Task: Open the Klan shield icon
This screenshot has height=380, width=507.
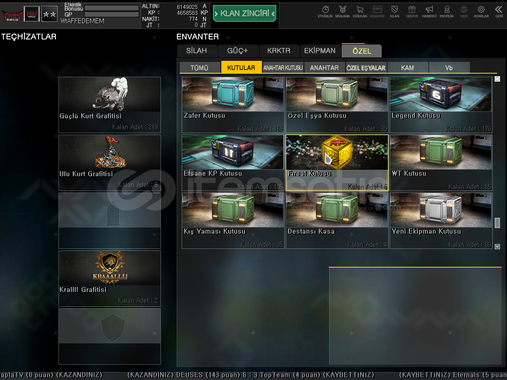Action: [x=394, y=11]
